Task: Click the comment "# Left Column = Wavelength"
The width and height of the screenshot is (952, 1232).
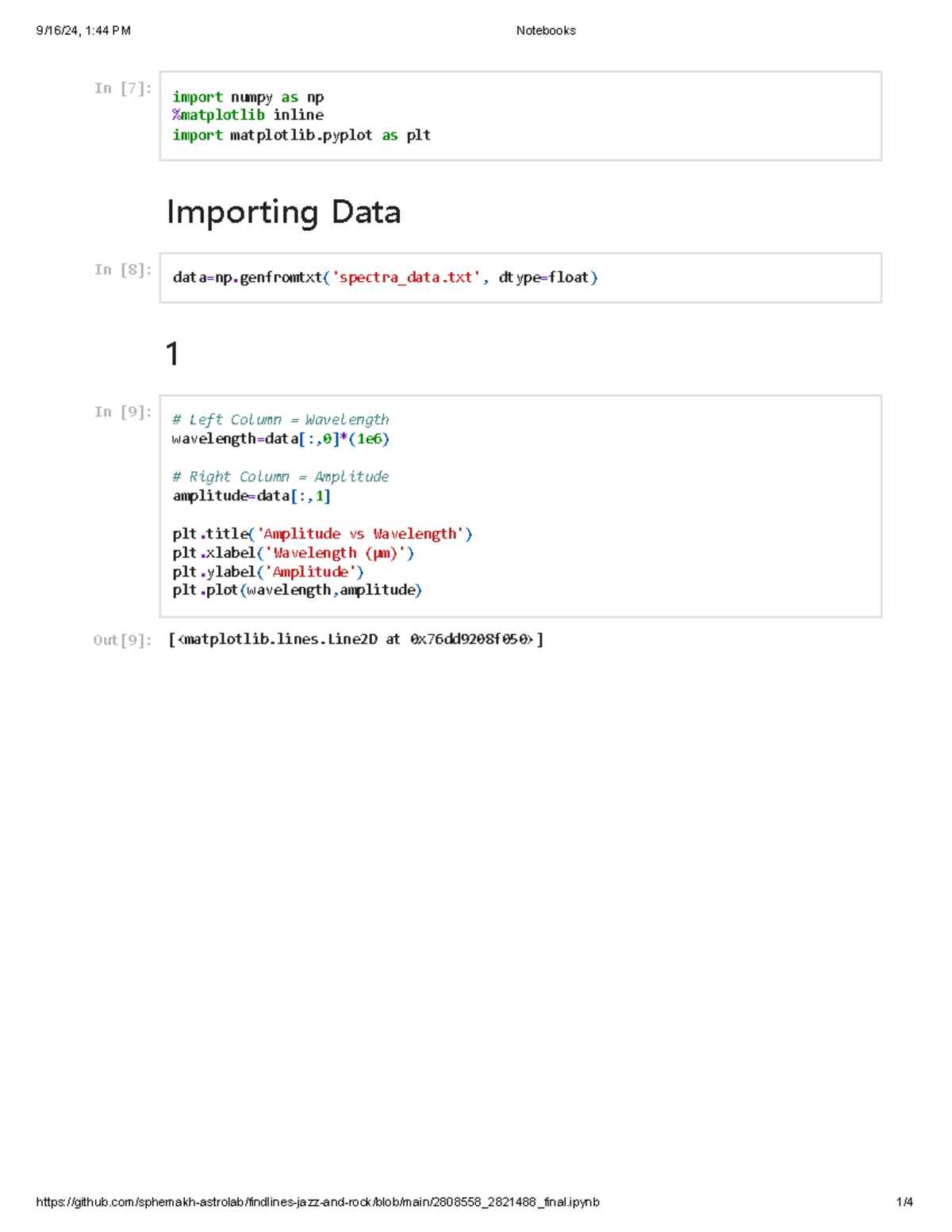Action: tap(281, 420)
